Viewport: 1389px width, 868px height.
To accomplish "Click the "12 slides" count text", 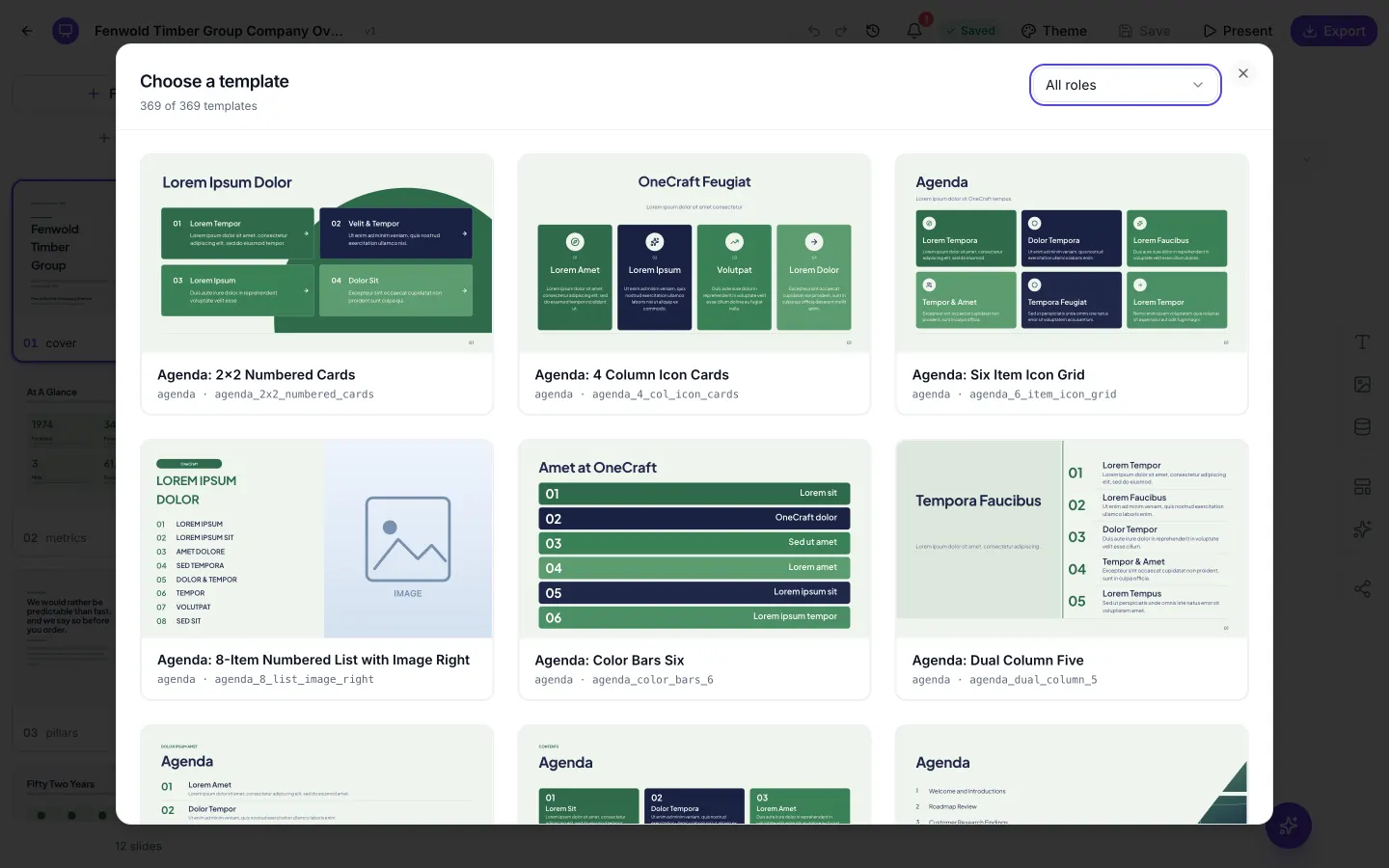I will tap(139, 846).
